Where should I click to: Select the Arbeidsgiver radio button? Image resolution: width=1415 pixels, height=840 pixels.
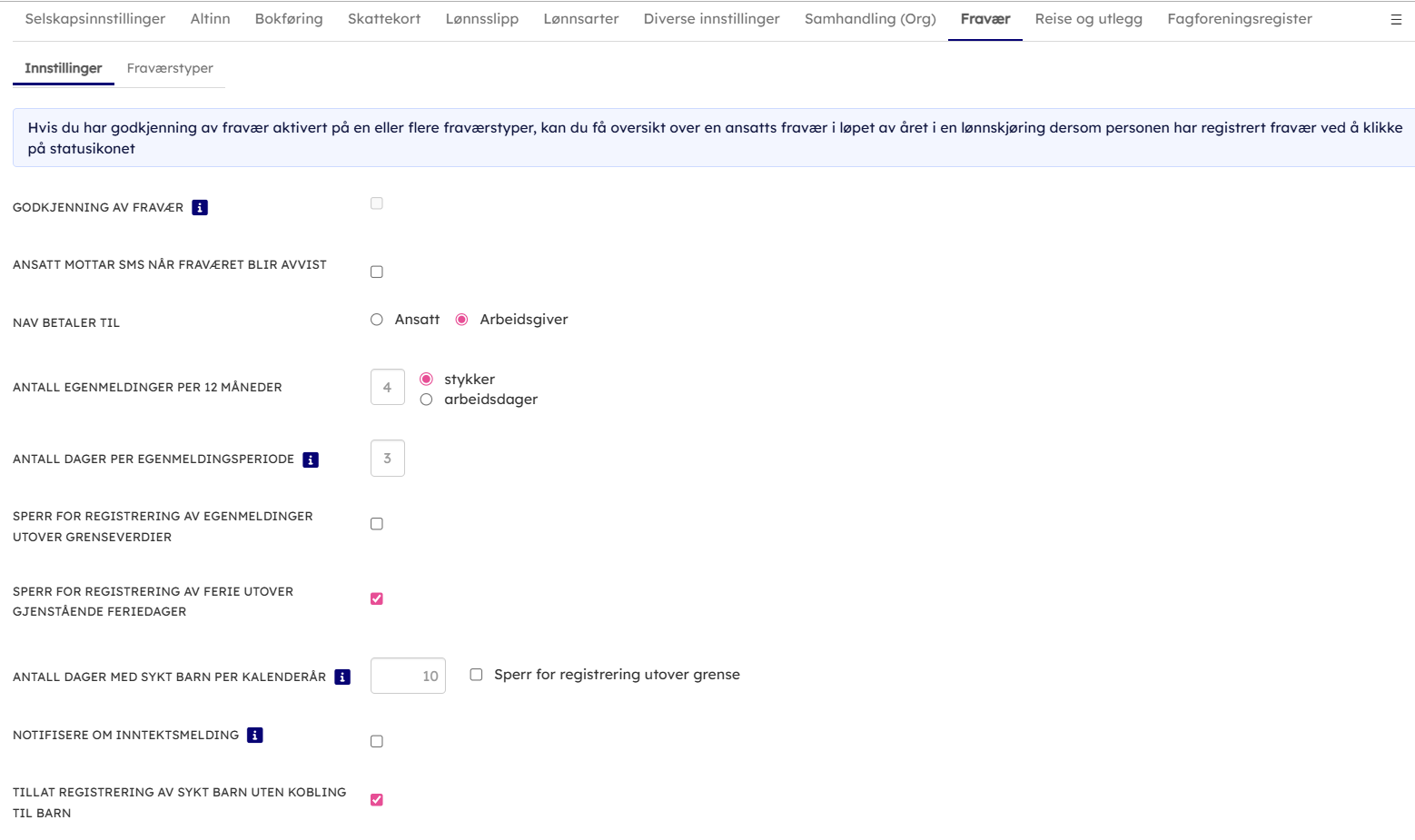coord(461,320)
